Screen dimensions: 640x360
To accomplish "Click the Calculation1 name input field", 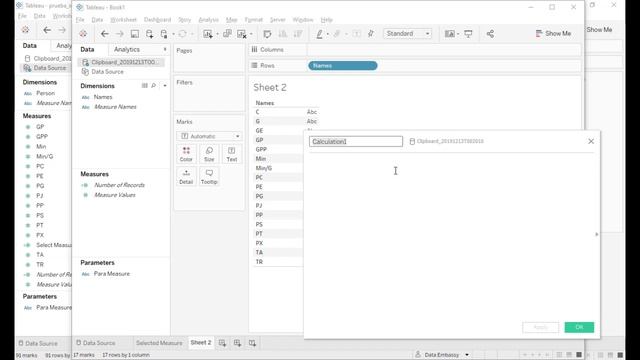I will pos(356,141).
